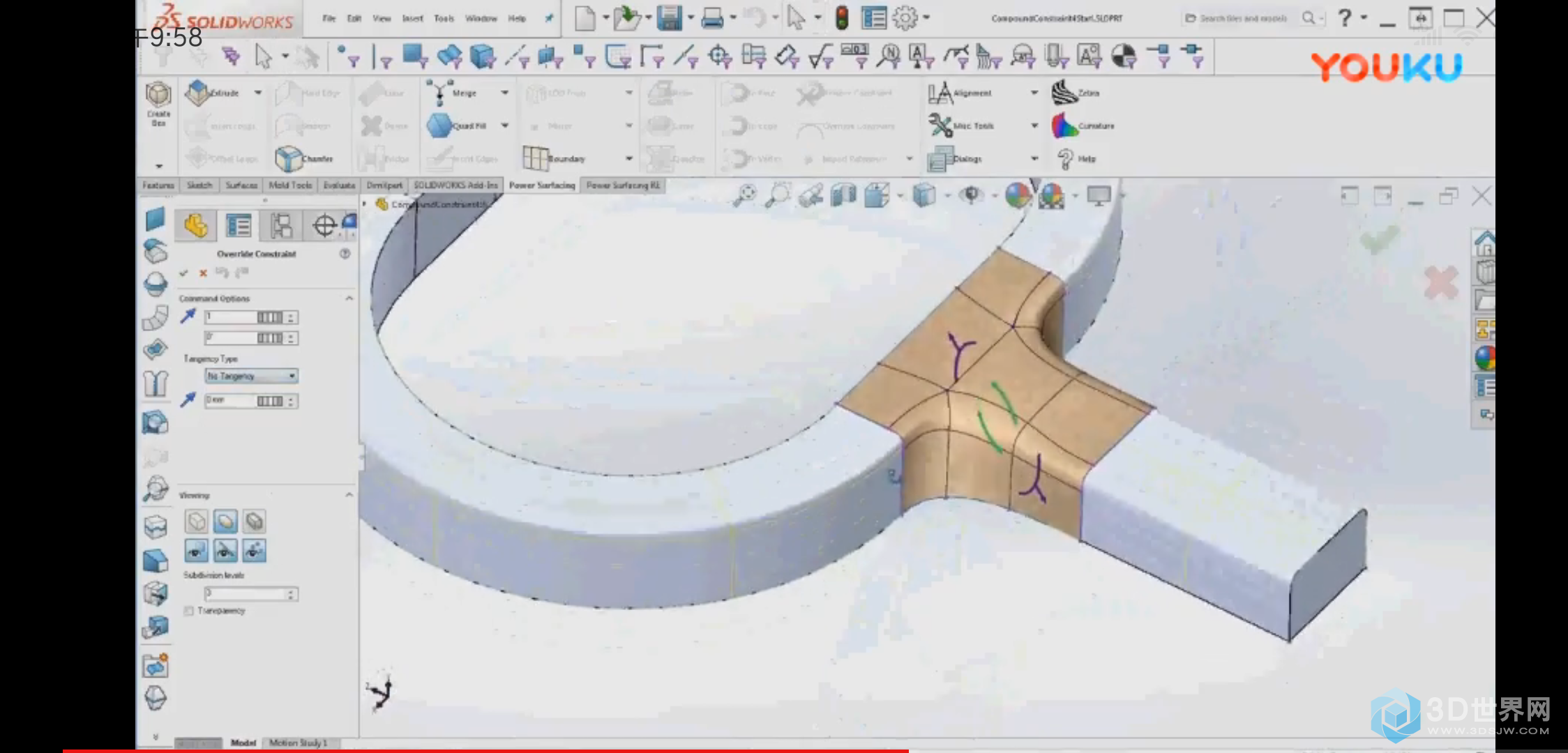Open the FeatureManager part tab icon
This screenshot has width=1568, height=753.
[196, 226]
